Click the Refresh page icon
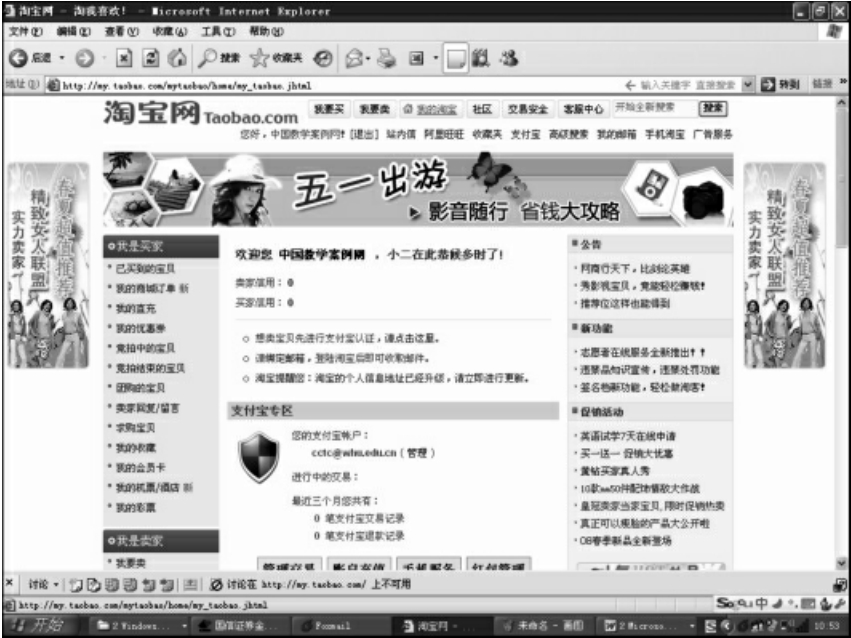The image size is (851, 638). [x=150, y=58]
